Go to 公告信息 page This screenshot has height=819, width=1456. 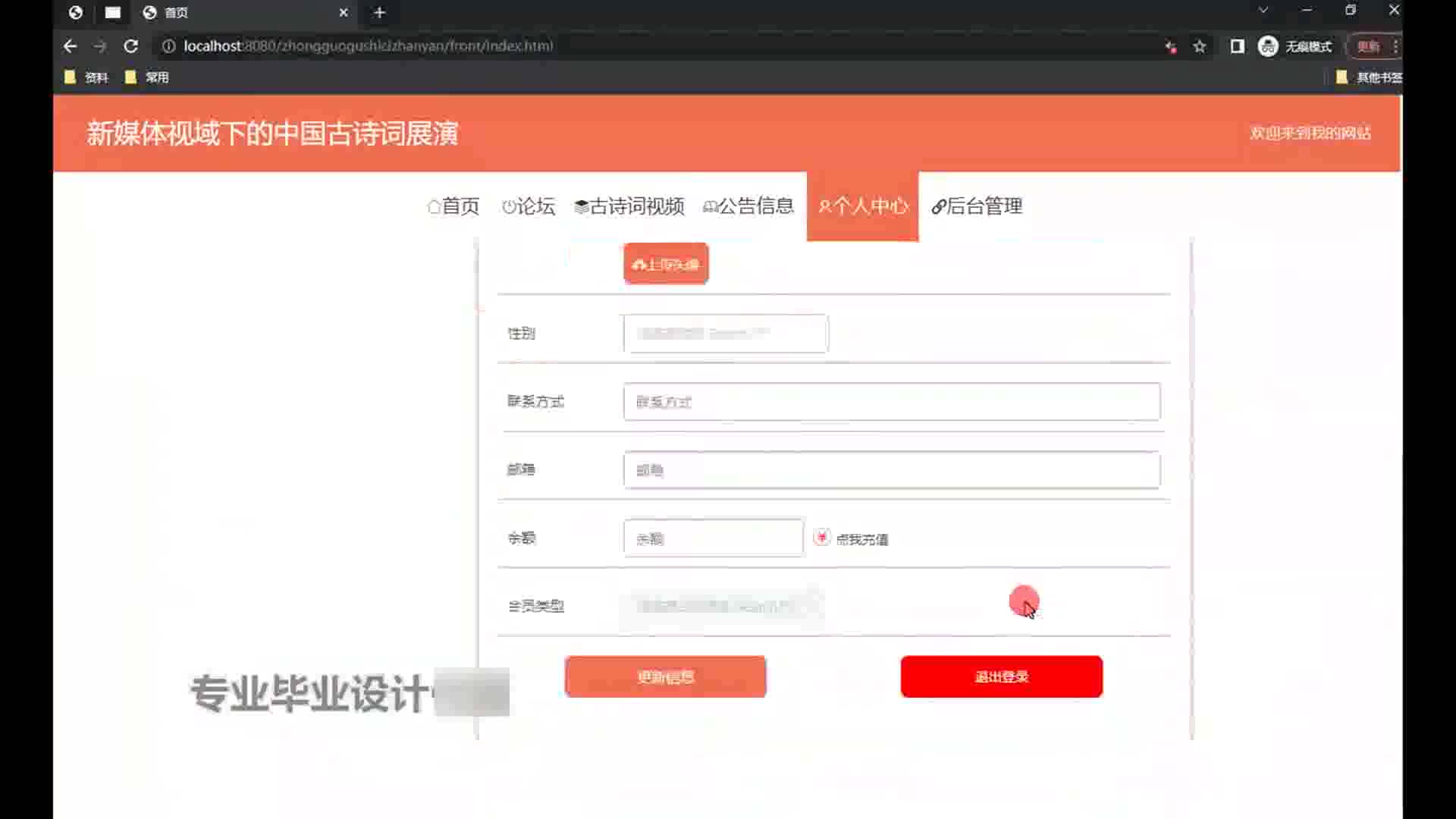click(748, 206)
